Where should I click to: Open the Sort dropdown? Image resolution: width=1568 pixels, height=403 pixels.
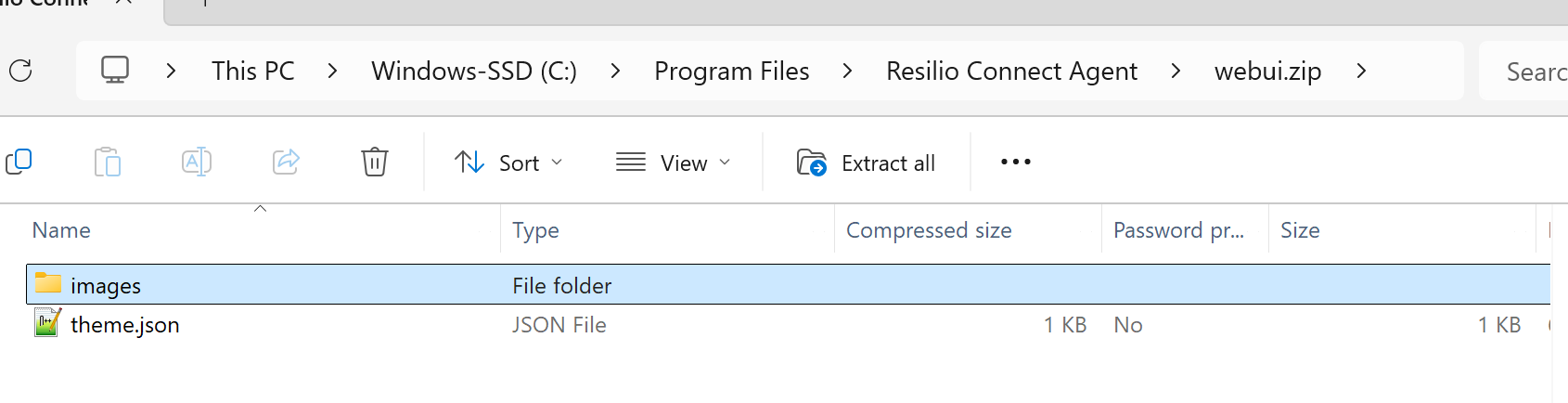[508, 162]
